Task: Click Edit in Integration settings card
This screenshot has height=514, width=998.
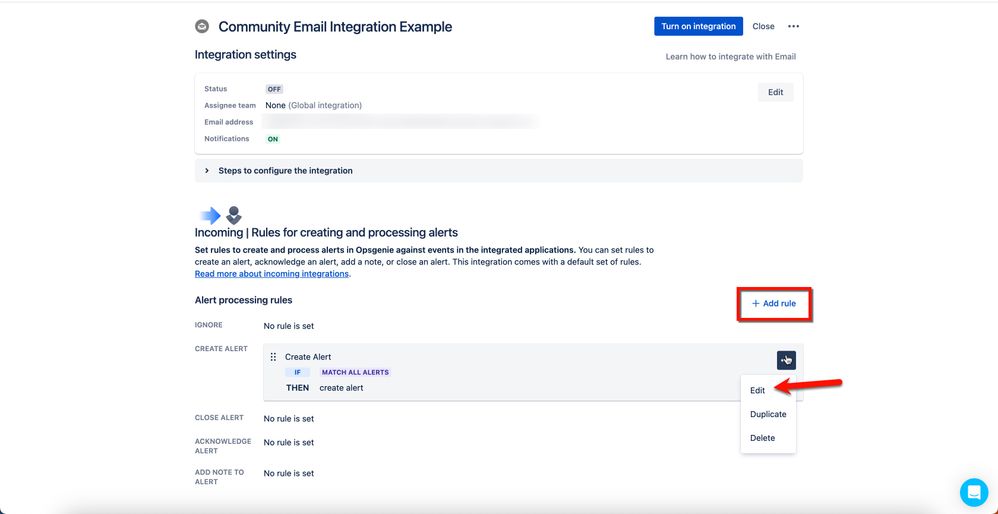Action: pos(775,92)
